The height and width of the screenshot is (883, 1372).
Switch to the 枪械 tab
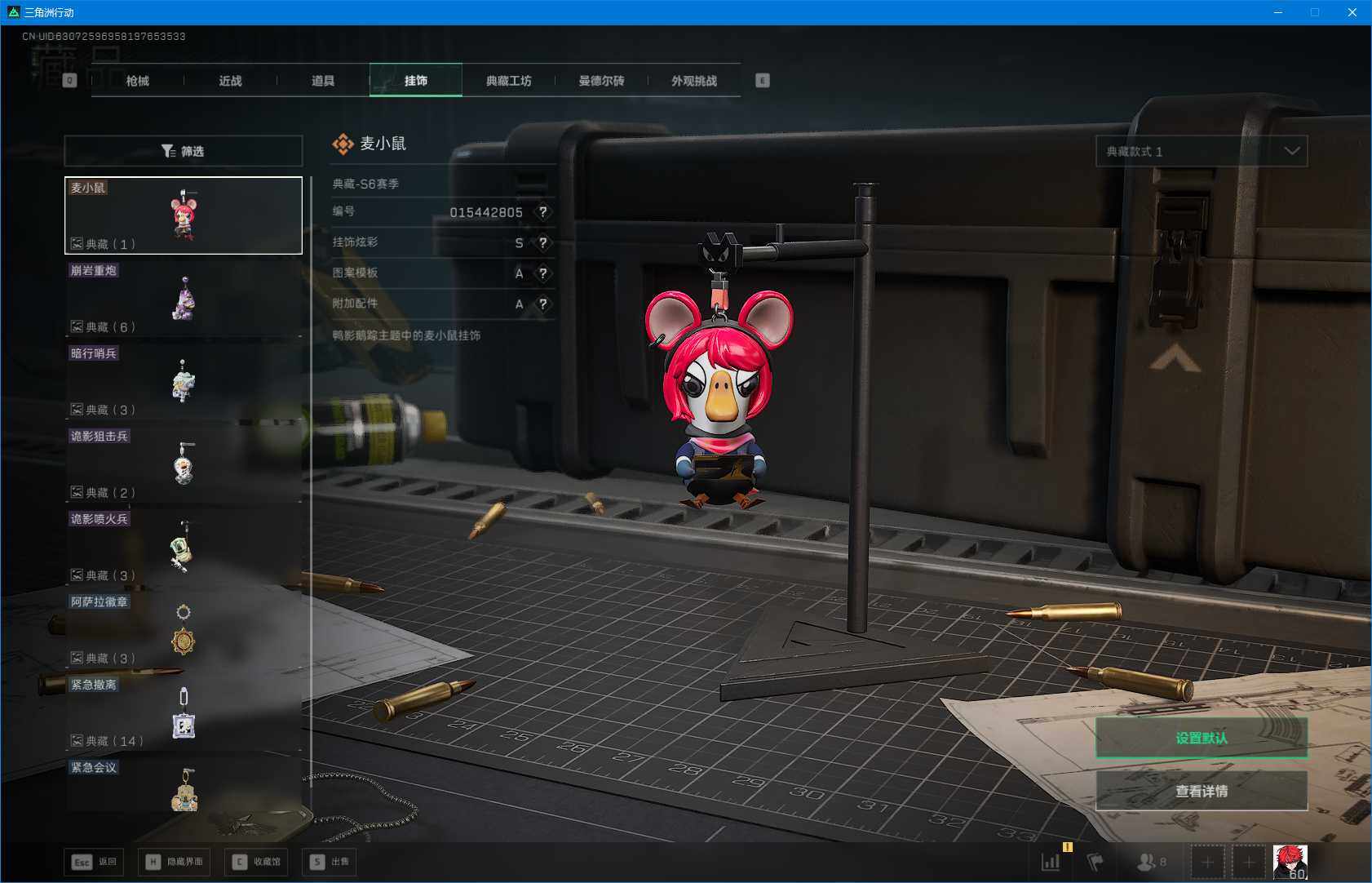(x=138, y=81)
